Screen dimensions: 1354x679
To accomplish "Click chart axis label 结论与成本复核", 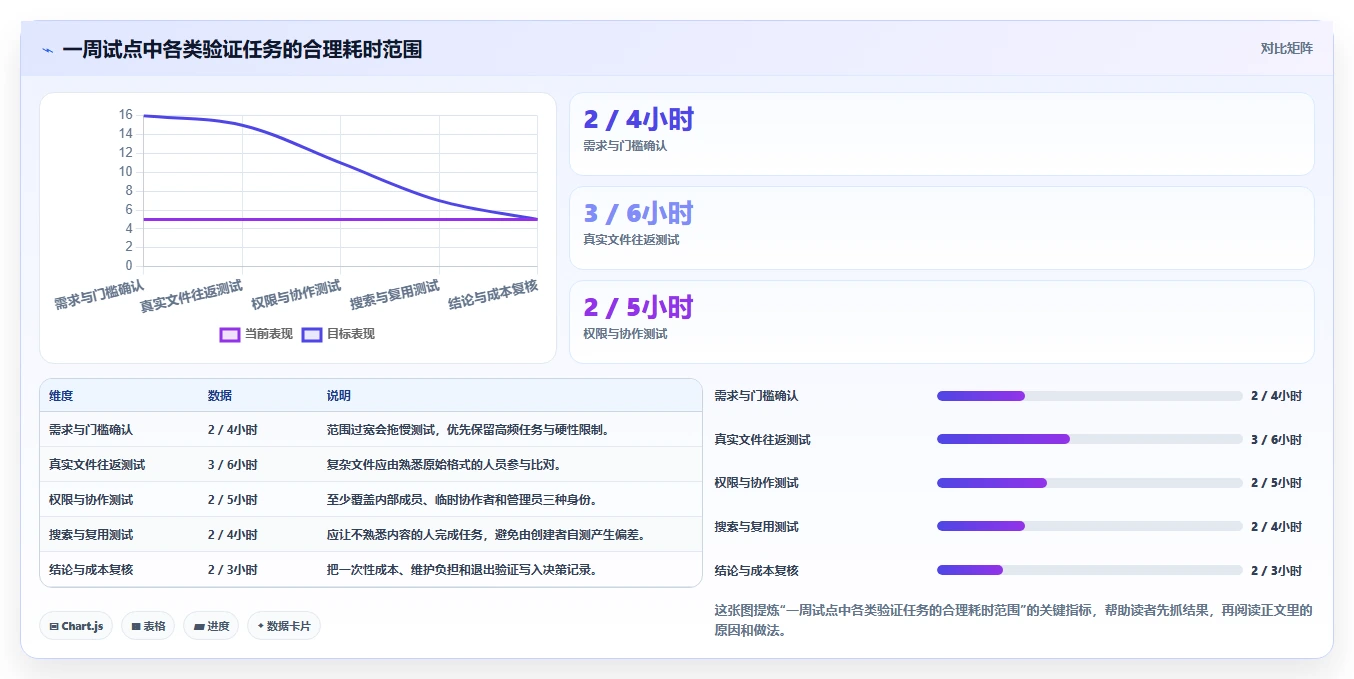I will click(x=493, y=295).
